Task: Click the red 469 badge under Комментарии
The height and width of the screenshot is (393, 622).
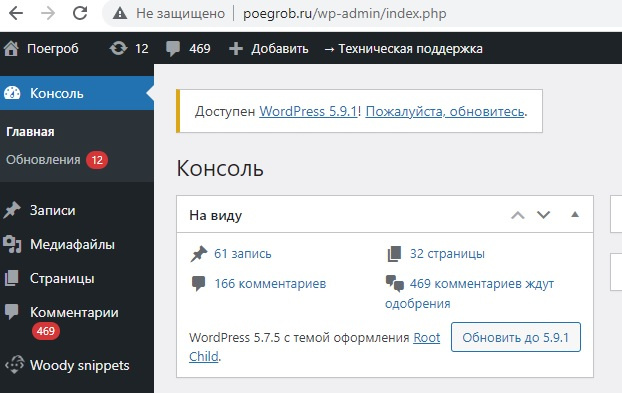Action: pos(46,331)
